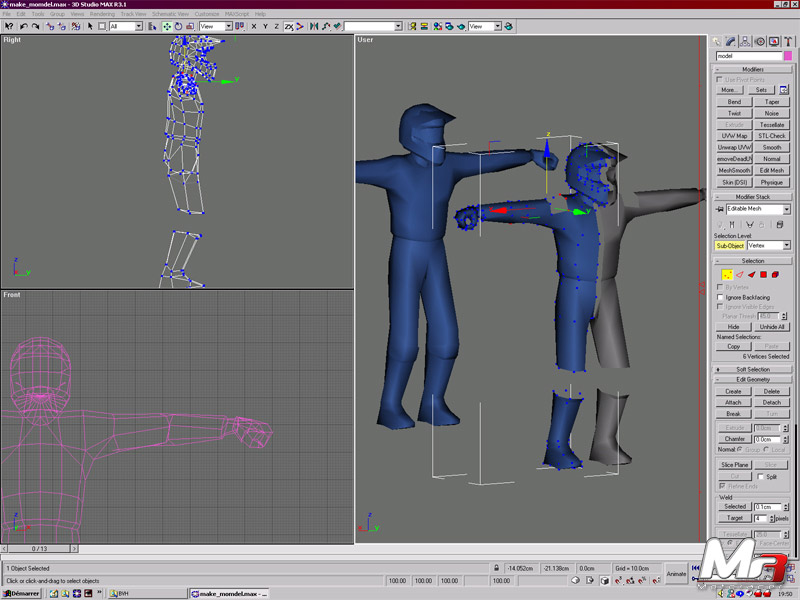
Task: Click the Element selection cube icon
Action: tap(775, 274)
